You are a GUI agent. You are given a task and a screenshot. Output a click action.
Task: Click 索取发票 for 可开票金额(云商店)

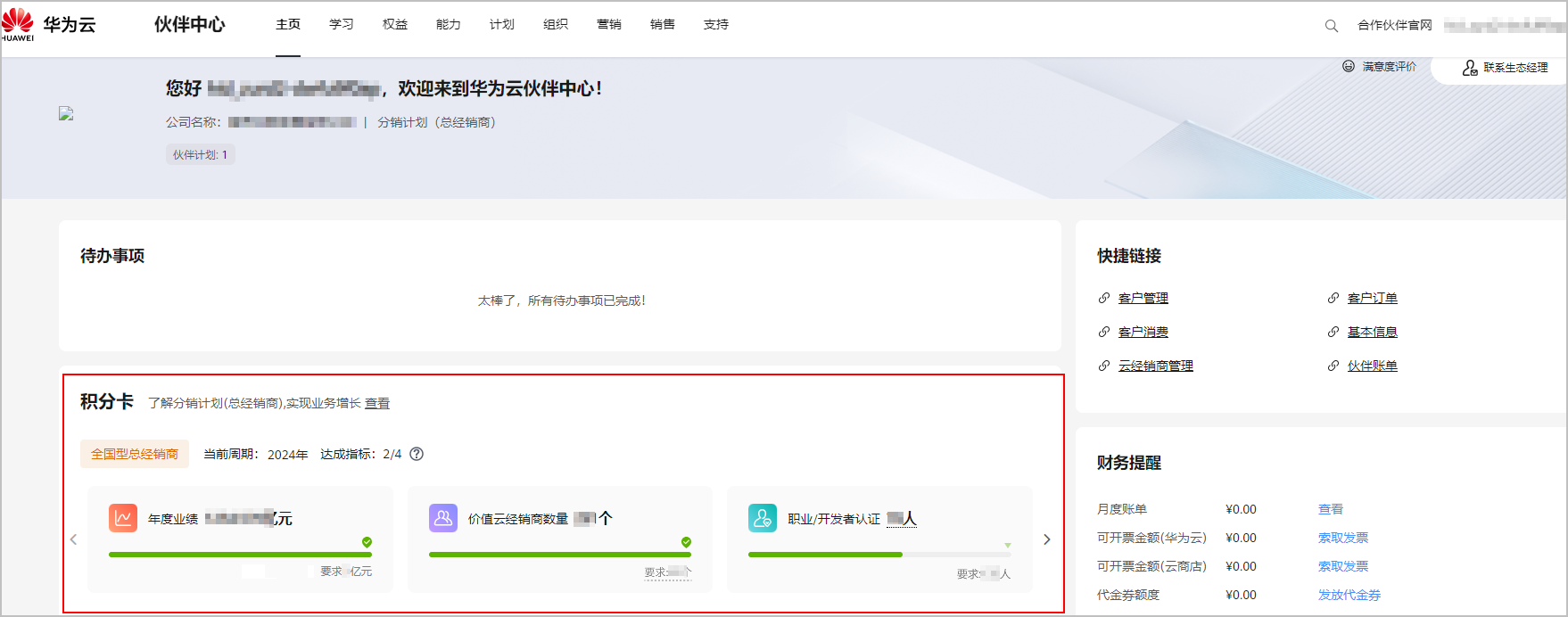pos(1343,566)
